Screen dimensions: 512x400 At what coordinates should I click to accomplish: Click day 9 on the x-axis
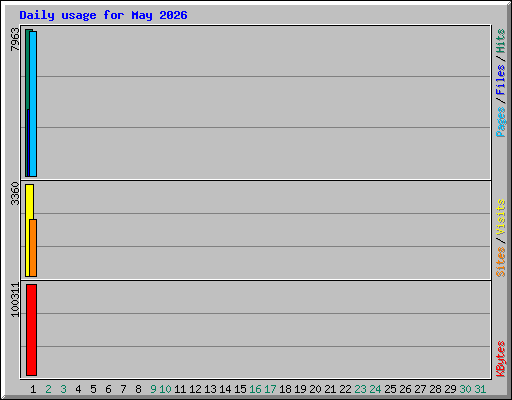click(153, 389)
